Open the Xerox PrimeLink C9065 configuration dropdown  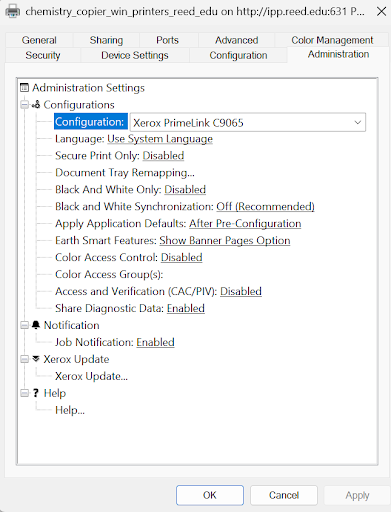(x=248, y=122)
